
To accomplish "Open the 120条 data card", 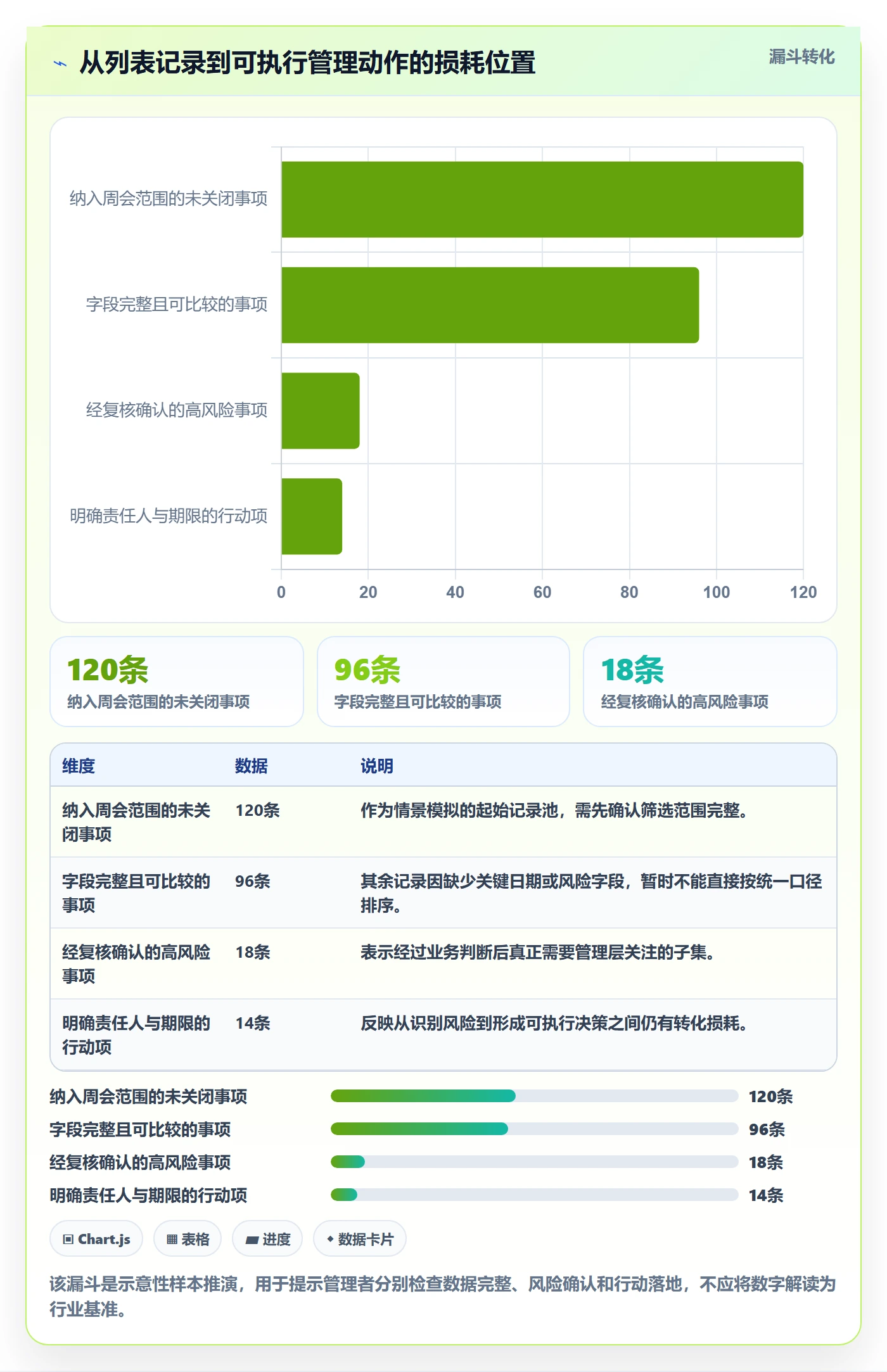I will (x=177, y=682).
